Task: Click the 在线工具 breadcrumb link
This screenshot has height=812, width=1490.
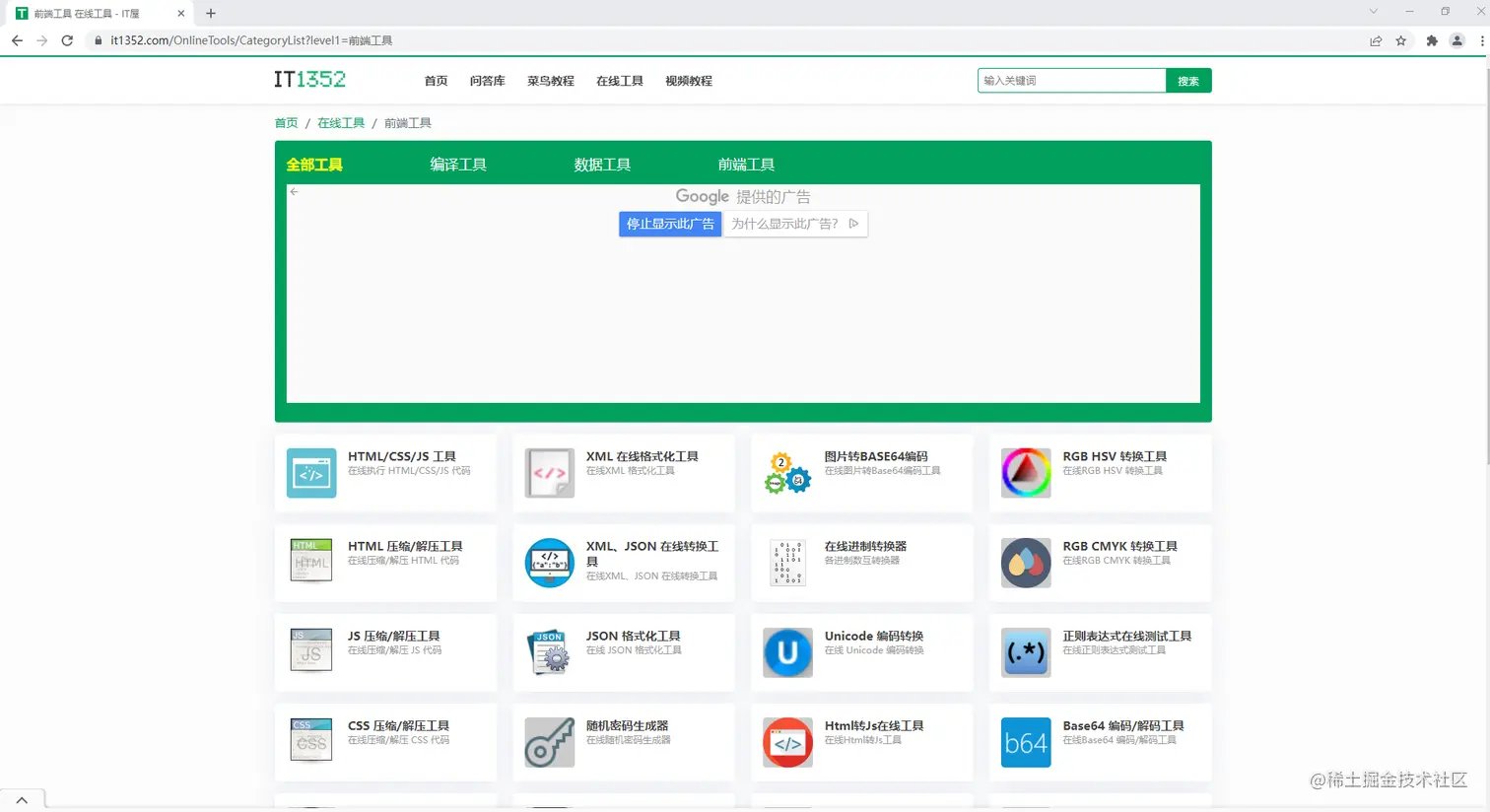Action: 341,123
